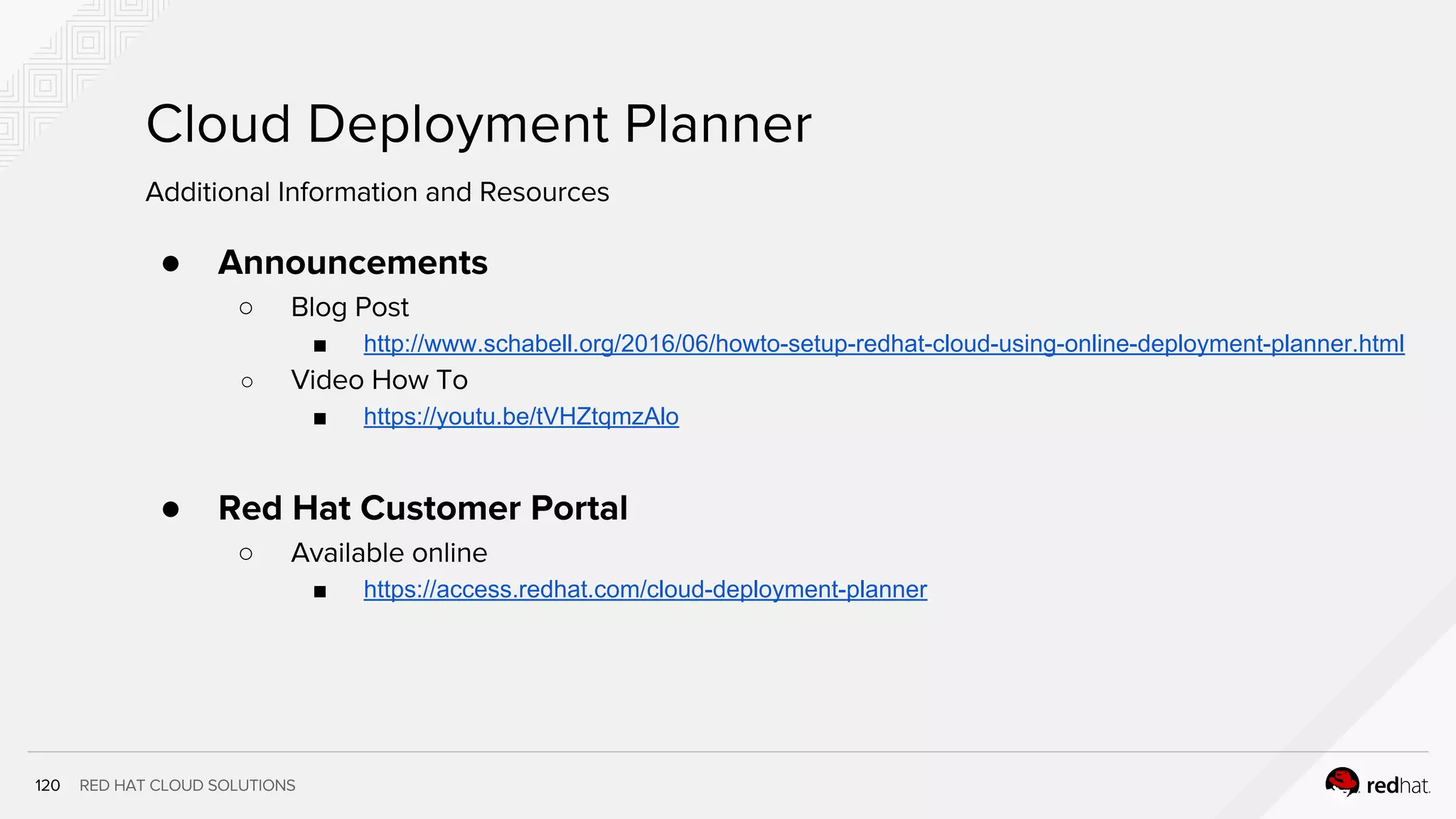Click the slide number 120
Image resolution: width=1456 pixels, height=819 pixels.
tap(48, 786)
